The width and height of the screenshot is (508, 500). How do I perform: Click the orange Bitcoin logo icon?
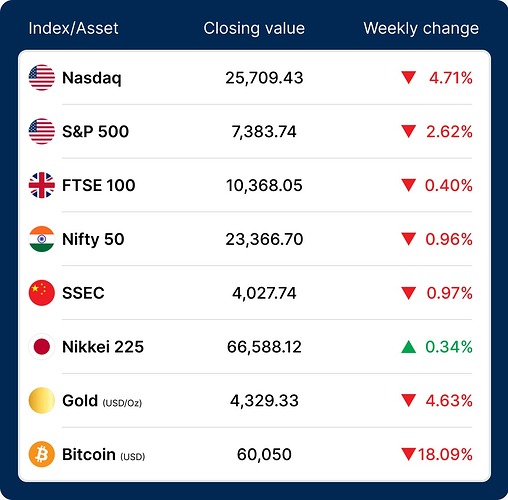point(42,454)
